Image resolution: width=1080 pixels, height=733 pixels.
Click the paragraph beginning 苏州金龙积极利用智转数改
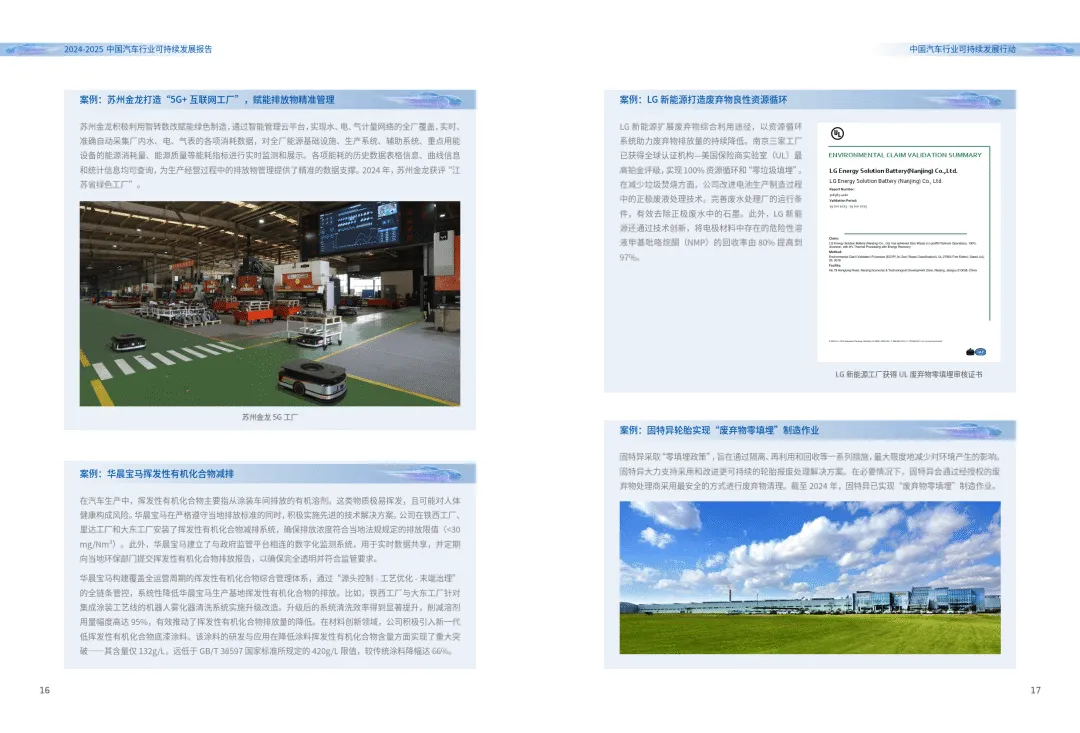270,156
